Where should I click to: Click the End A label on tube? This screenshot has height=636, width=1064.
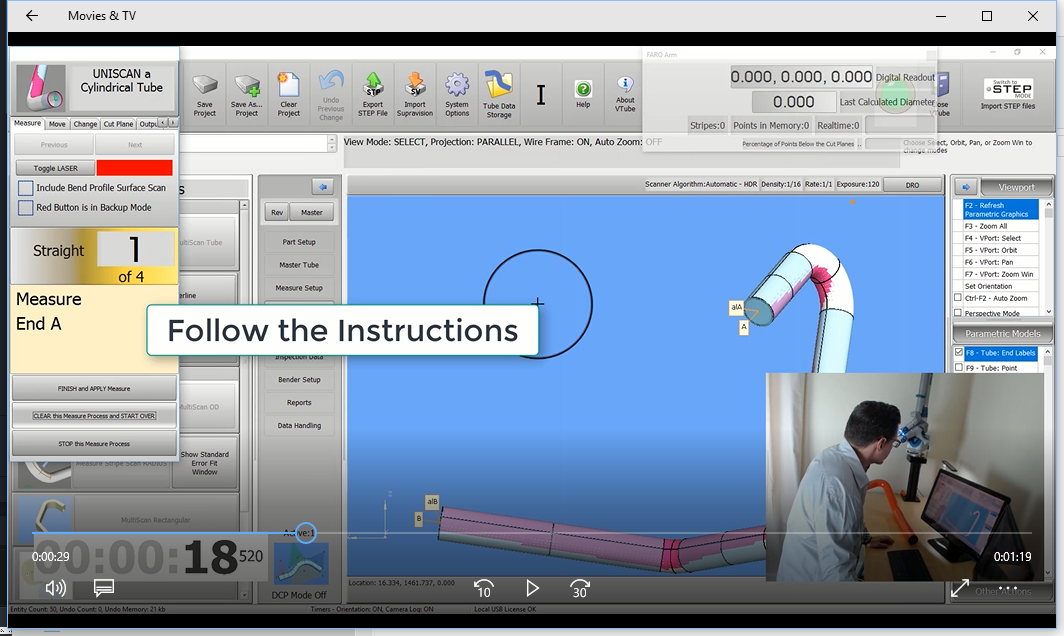click(x=744, y=327)
